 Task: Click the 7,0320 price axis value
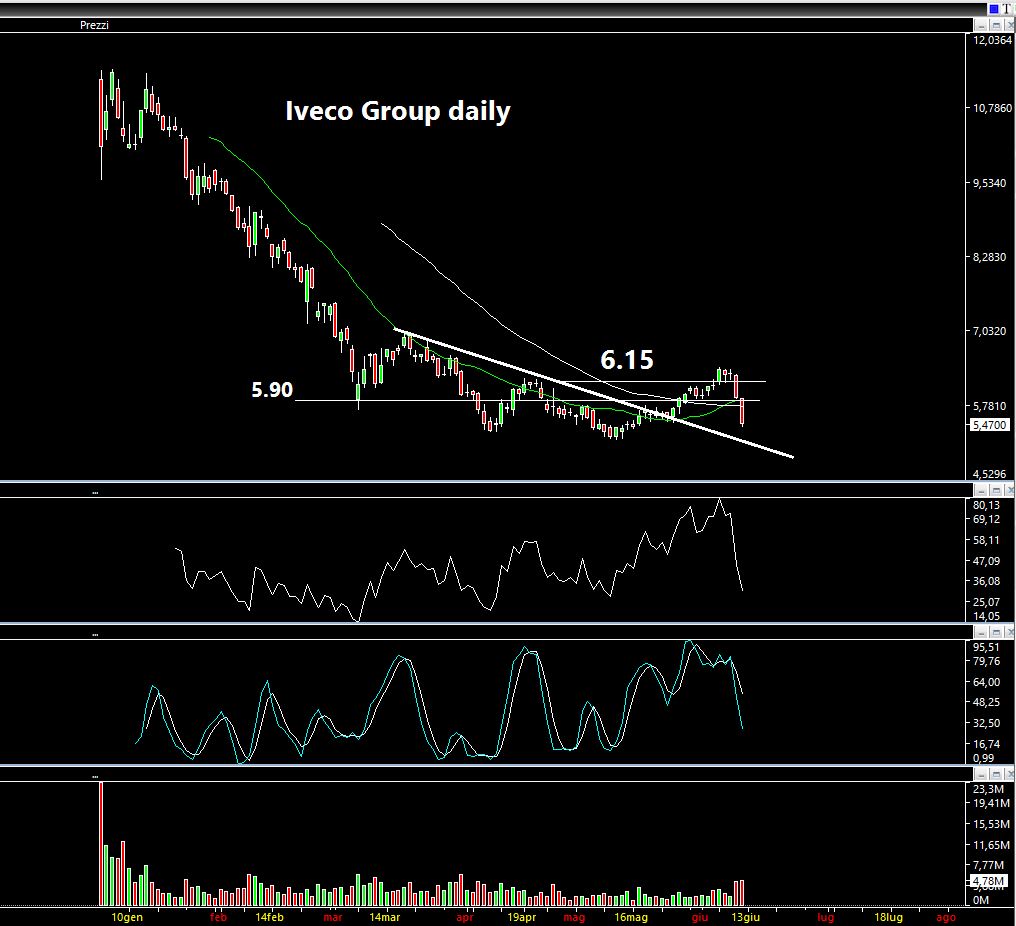(989, 331)
